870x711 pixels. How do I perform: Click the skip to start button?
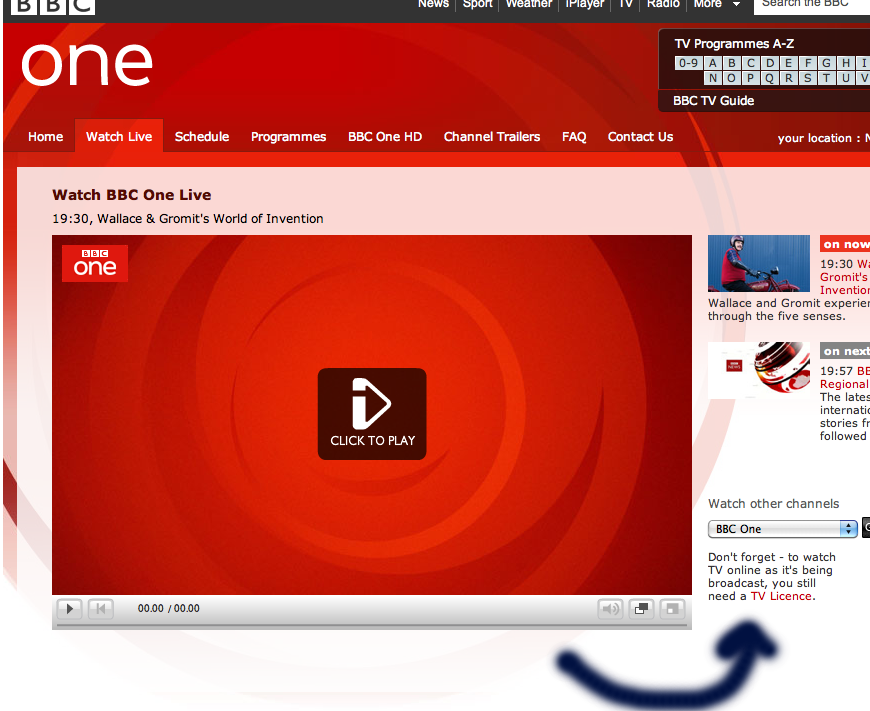[x=100, y=608]
